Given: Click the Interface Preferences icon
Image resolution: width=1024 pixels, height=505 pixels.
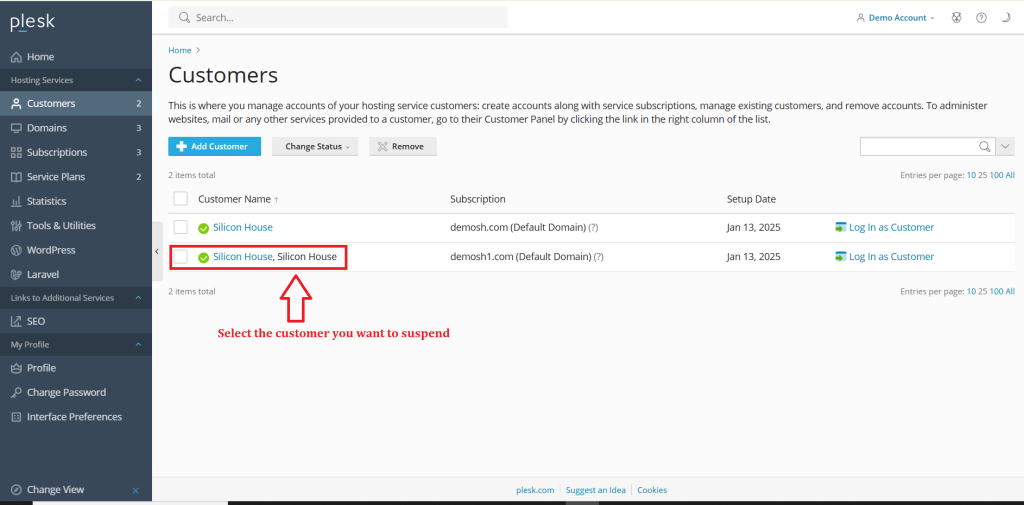Looking at the screenshot, I should 16,417.
